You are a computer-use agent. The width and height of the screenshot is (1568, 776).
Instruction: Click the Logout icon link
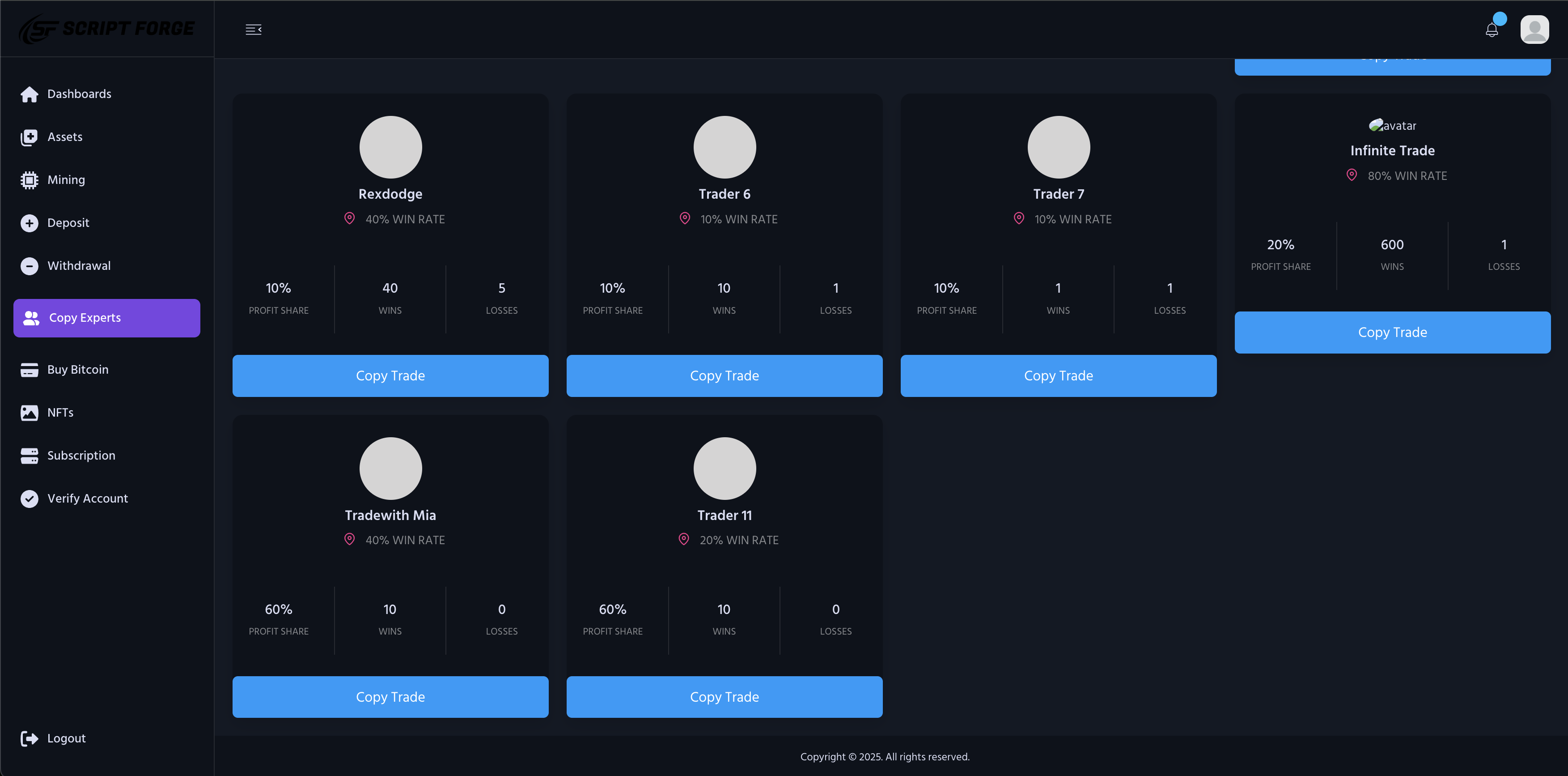point(29,739)
